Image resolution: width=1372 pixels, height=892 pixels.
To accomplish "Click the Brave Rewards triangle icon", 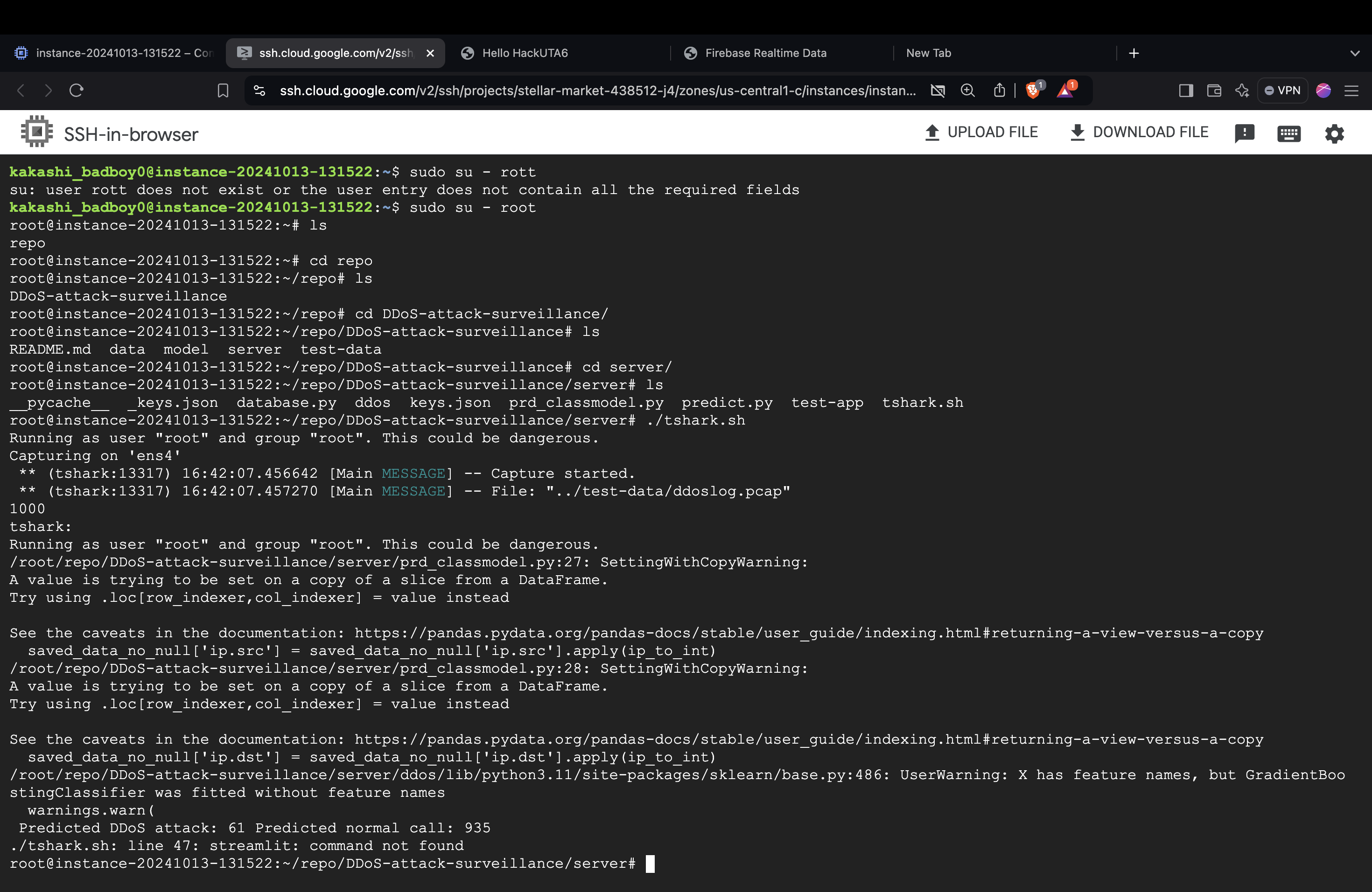I will pos(1065,91).
